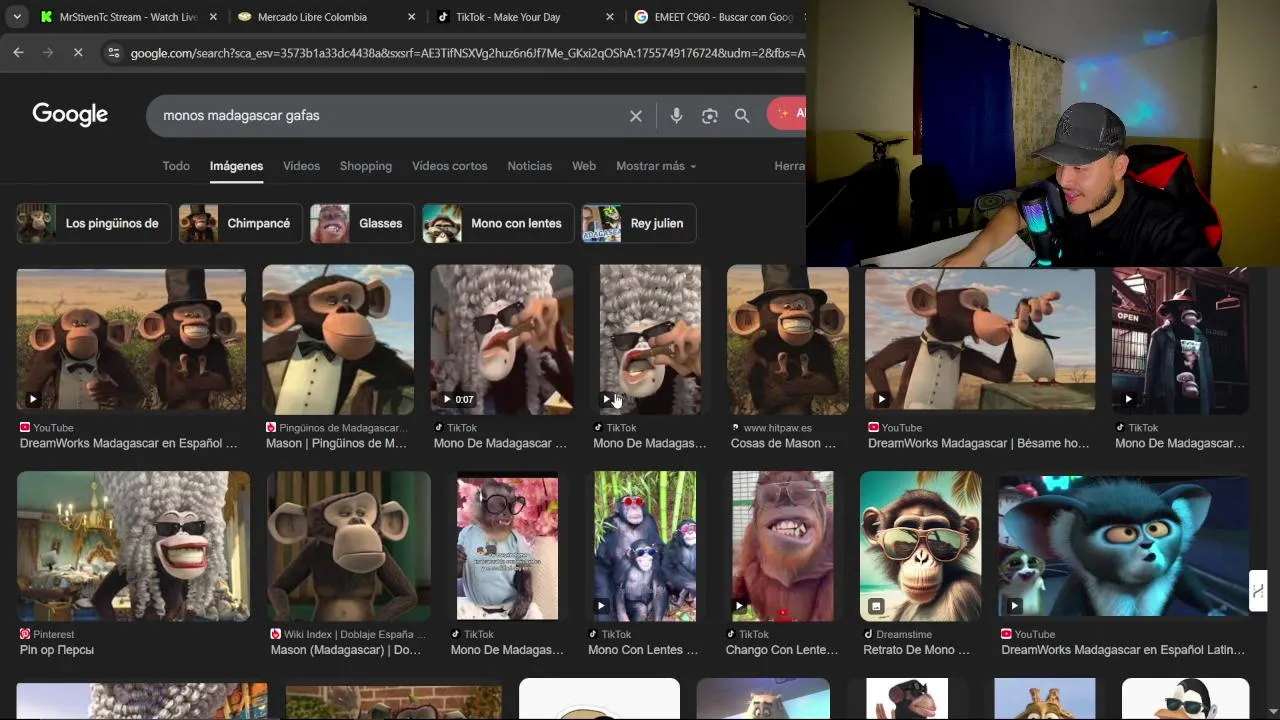Open the Bésame monkey and penguin thumbnail

[980, 339]
